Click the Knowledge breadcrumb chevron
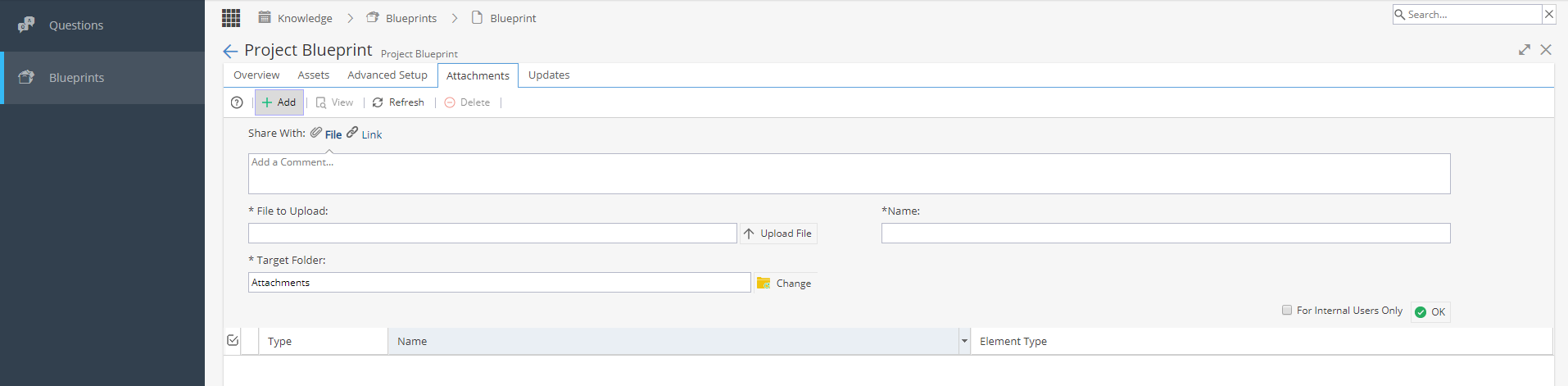This screenshot has width=1568, height=386. pyautogui.click(x=350, y=18)
